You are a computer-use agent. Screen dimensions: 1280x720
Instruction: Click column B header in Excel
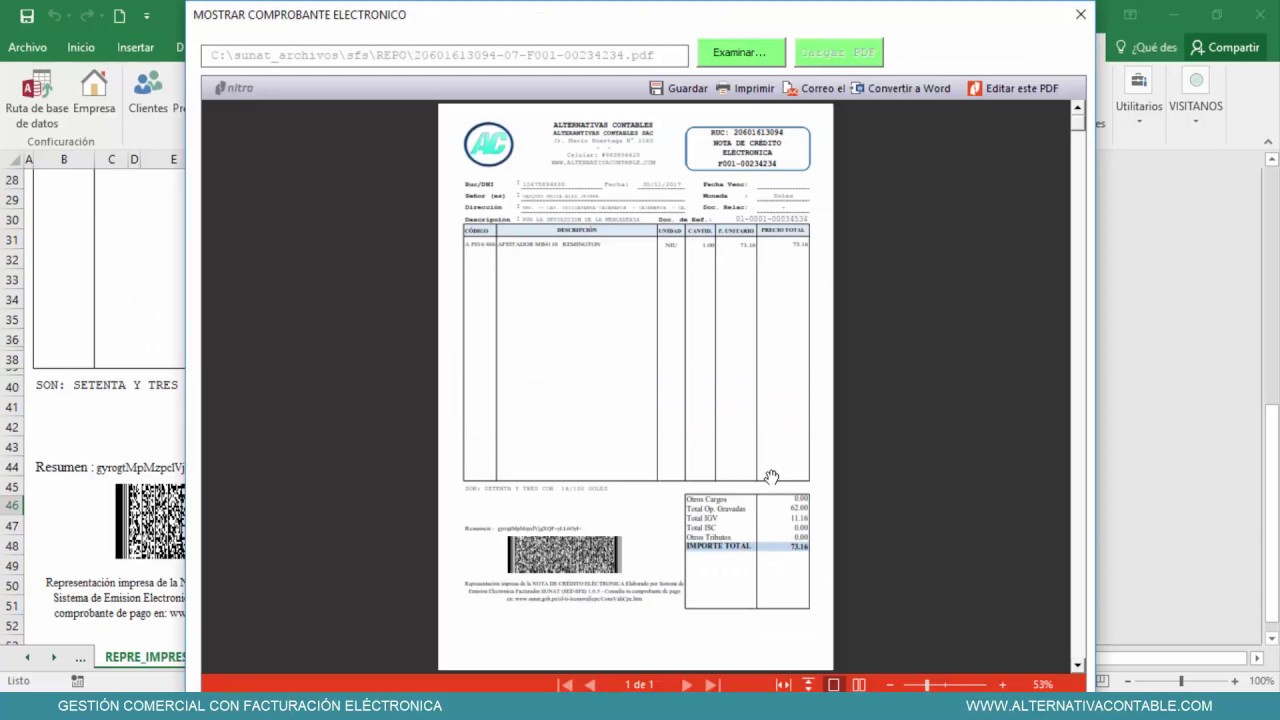tap(64, 160)
